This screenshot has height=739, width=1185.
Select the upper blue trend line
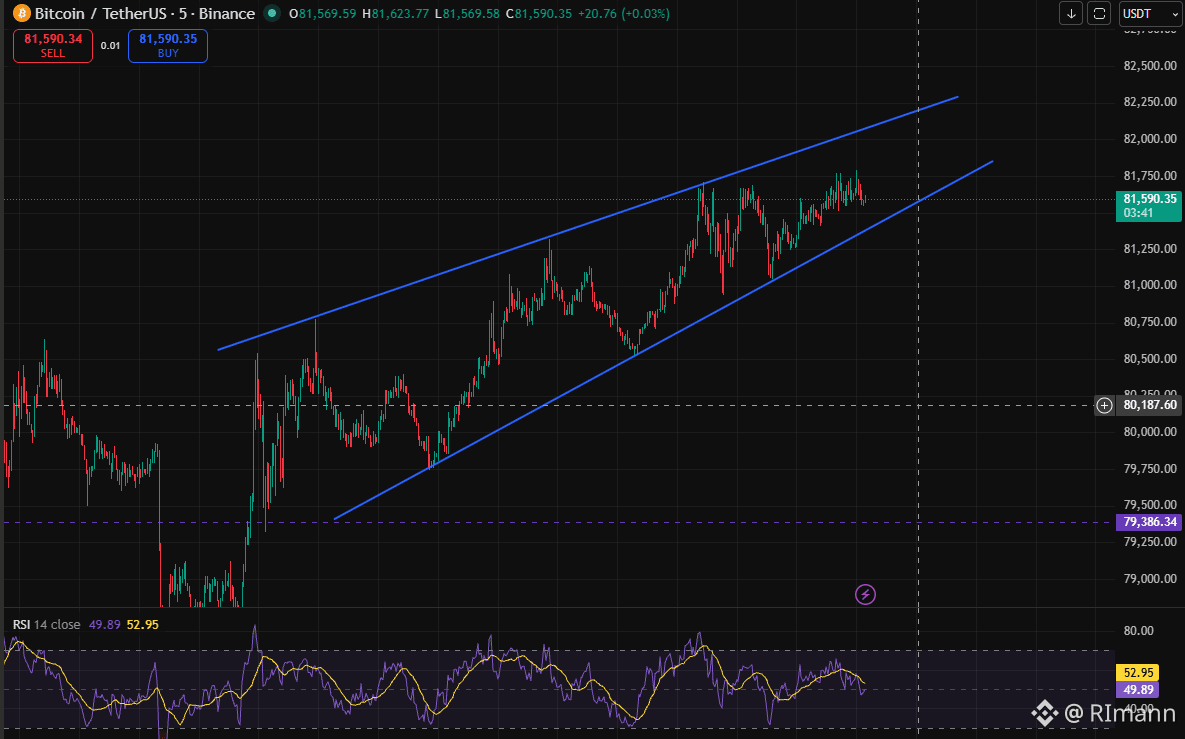coord(588,223)
